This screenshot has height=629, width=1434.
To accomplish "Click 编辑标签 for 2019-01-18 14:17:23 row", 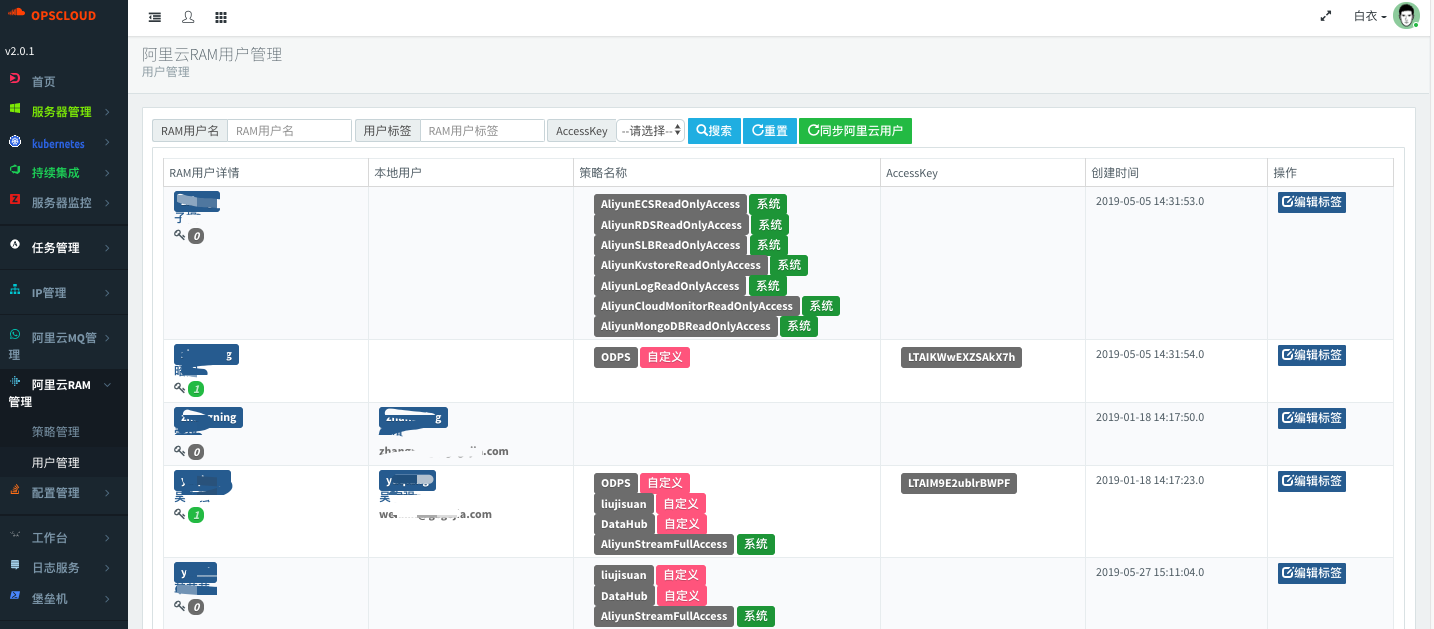I will (1312, 481).
